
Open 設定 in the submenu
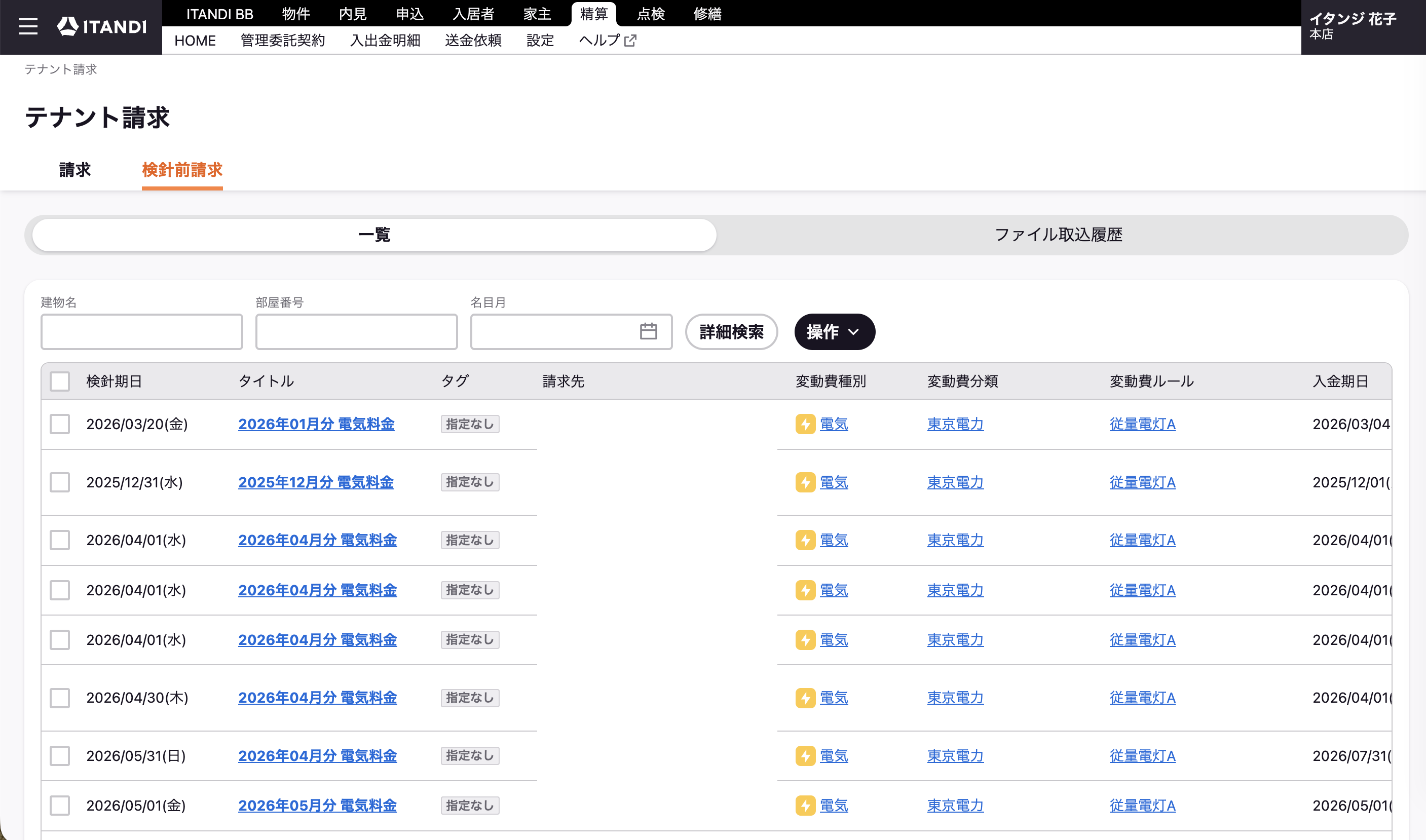click(540, 40)
